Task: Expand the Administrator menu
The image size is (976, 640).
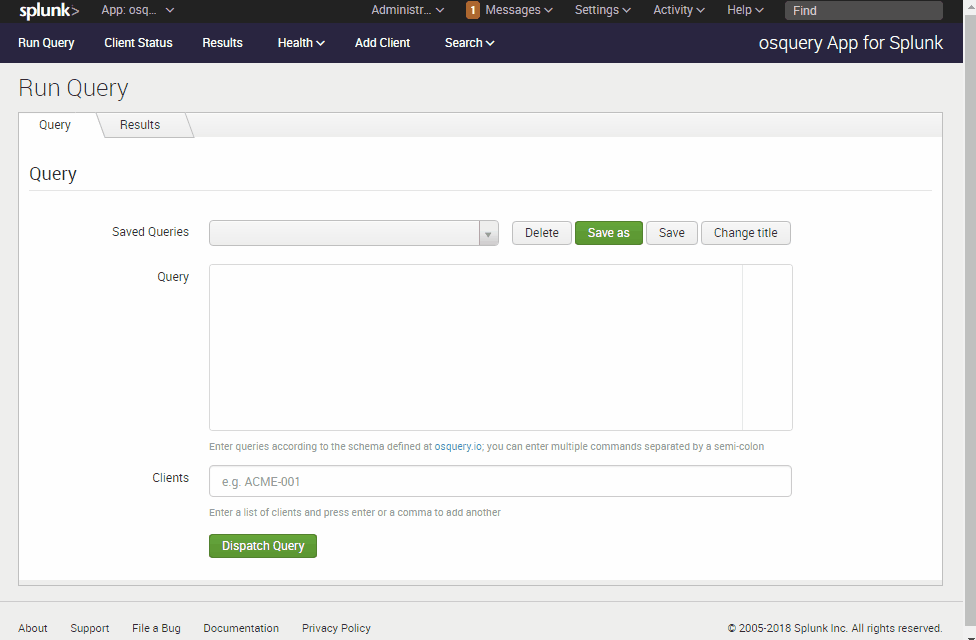Action: [x=408, y=10]
